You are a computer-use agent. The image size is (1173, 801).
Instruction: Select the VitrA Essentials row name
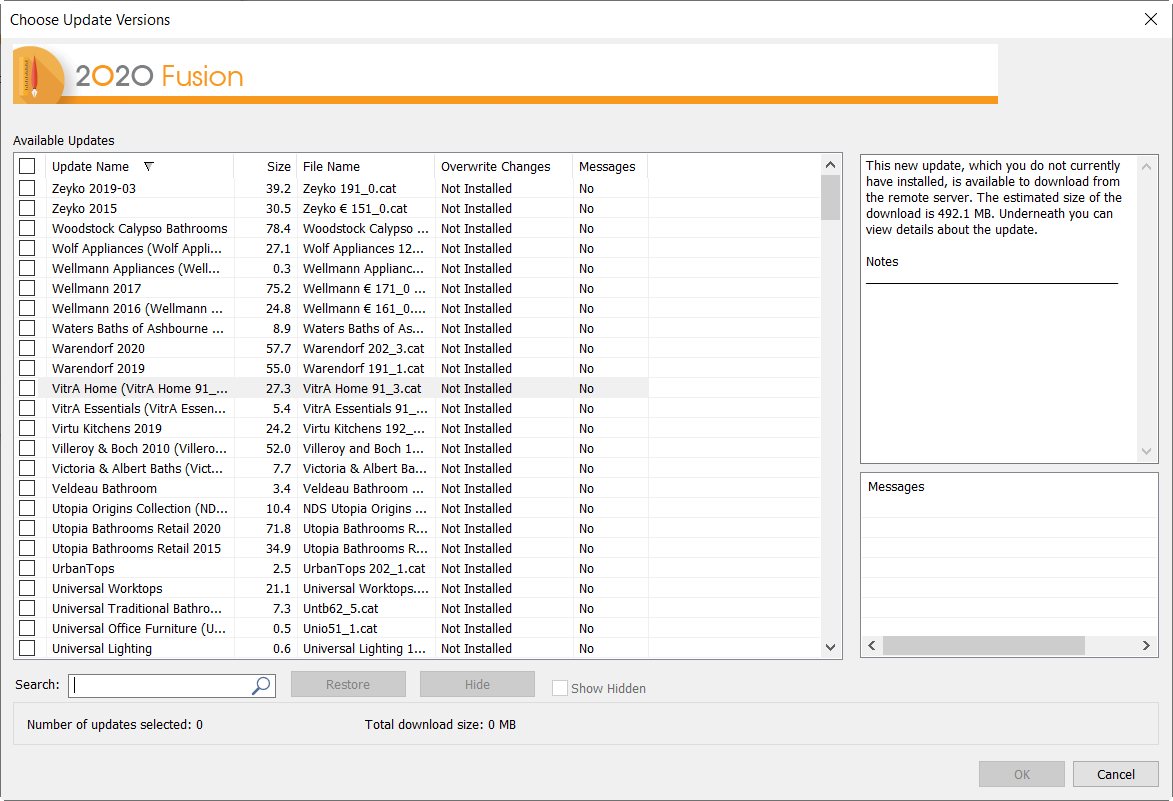[138, 408]
